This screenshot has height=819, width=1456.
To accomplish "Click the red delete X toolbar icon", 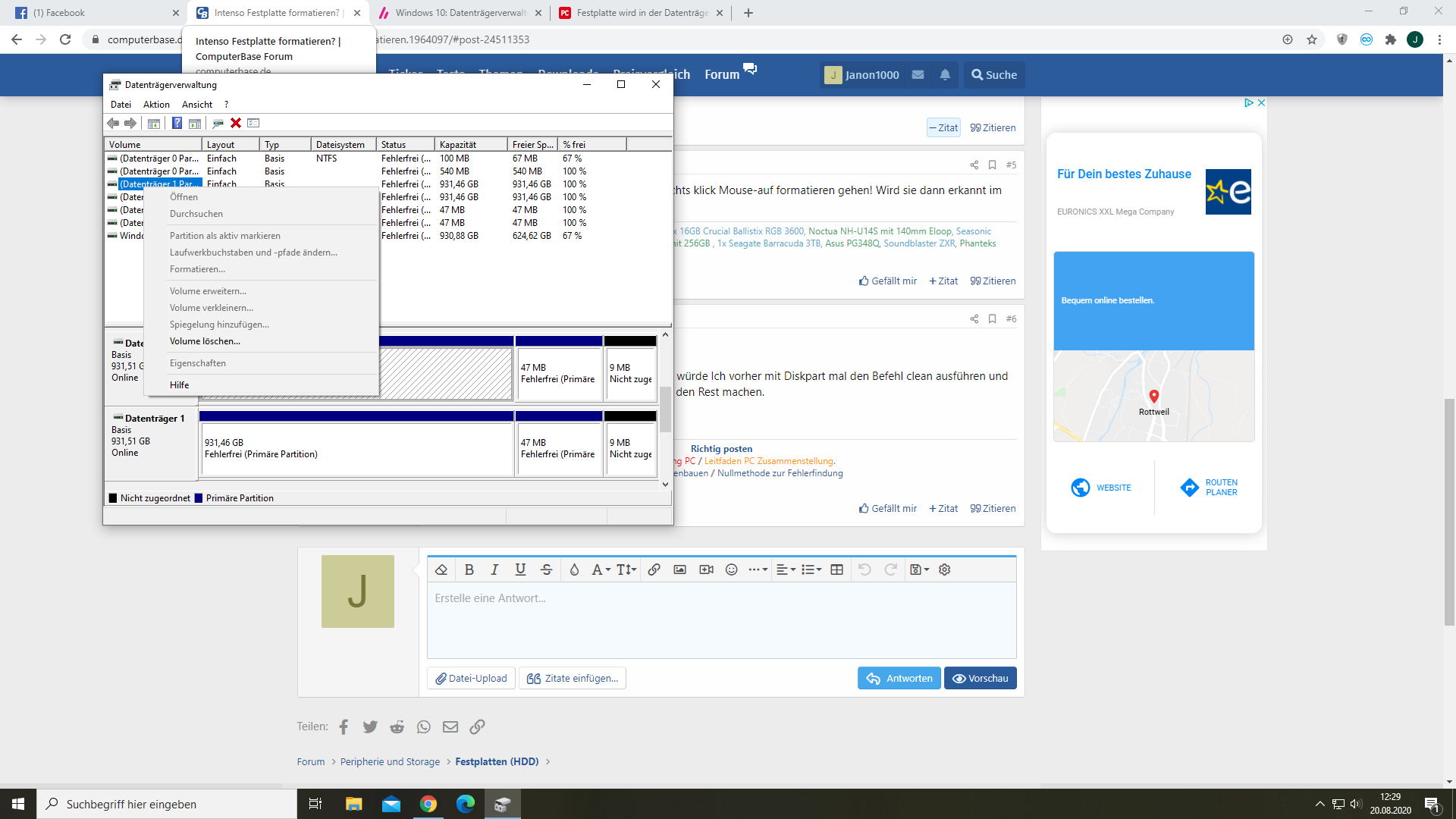I will (x=236, y=123).
